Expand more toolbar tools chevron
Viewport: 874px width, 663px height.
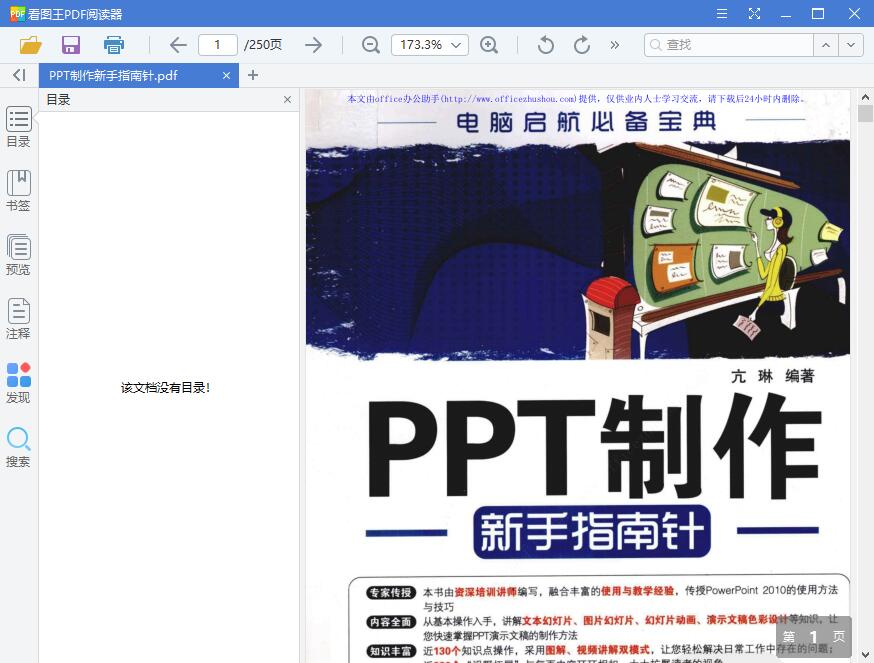point(614,45)
